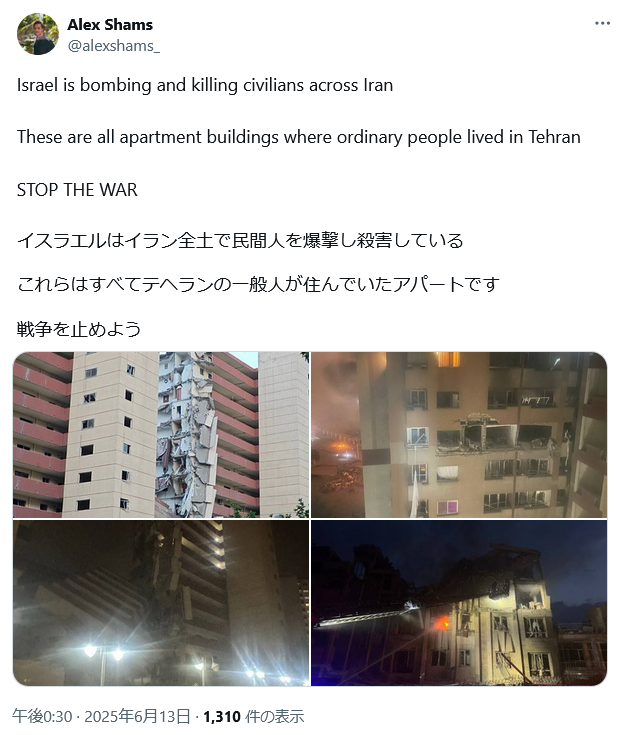Open the @alexshams_ handle link
This screenshot has width=632, height=735.
click(x=113, y=46)
